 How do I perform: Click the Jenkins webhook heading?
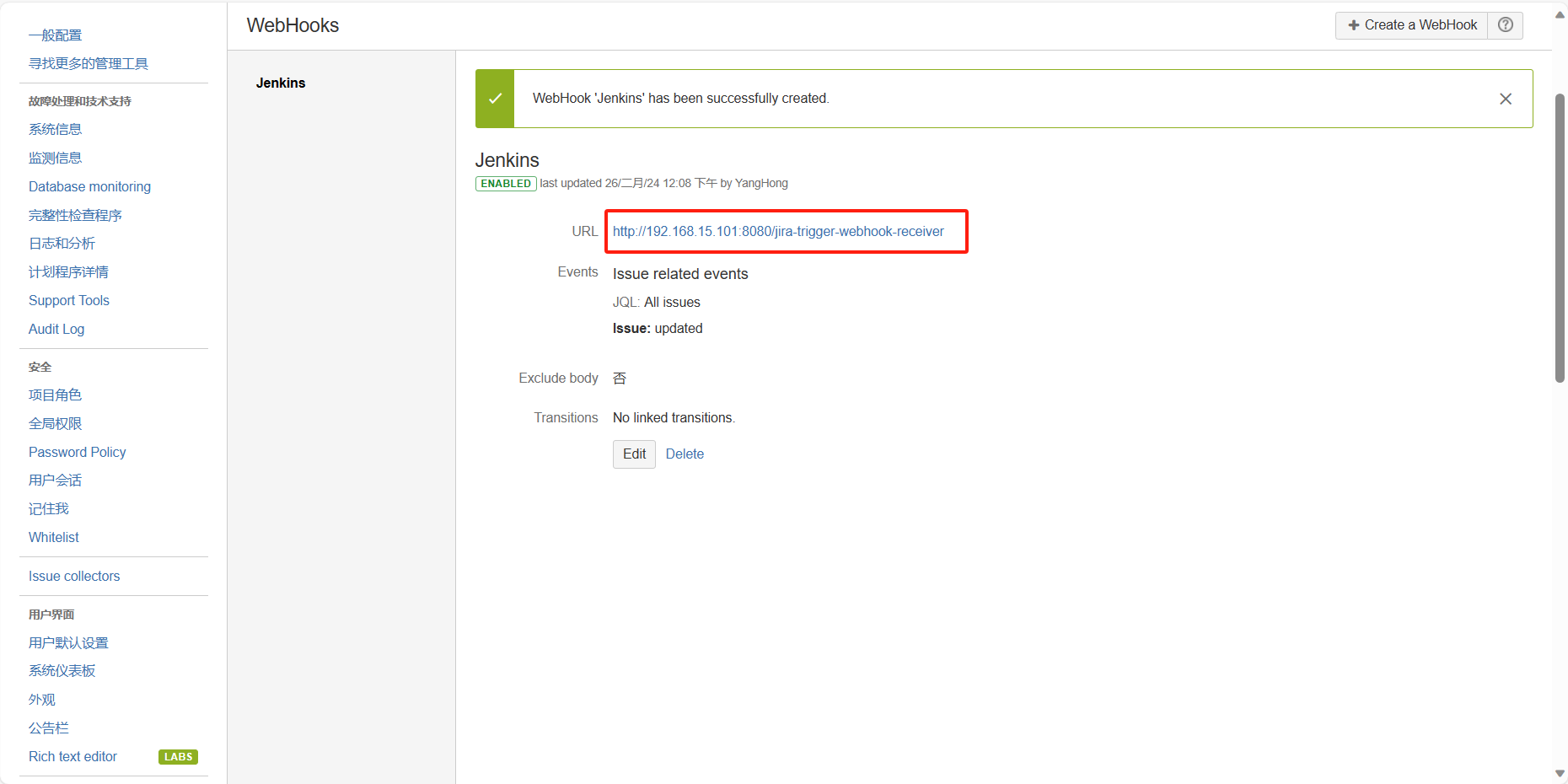point(507,160)
